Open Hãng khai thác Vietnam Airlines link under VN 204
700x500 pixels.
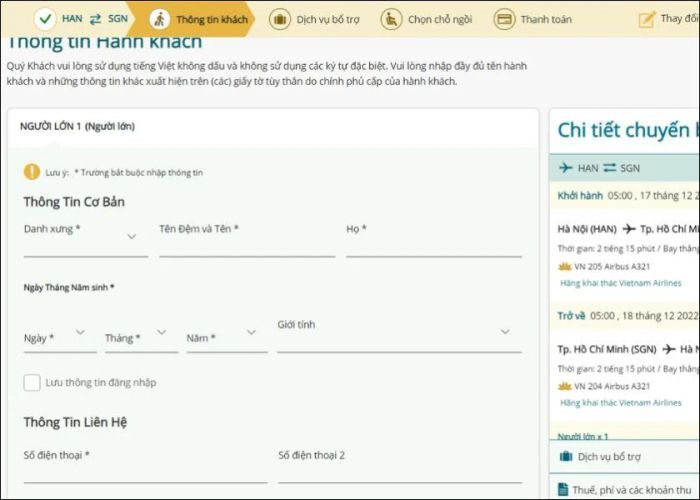tap(621, 403)
